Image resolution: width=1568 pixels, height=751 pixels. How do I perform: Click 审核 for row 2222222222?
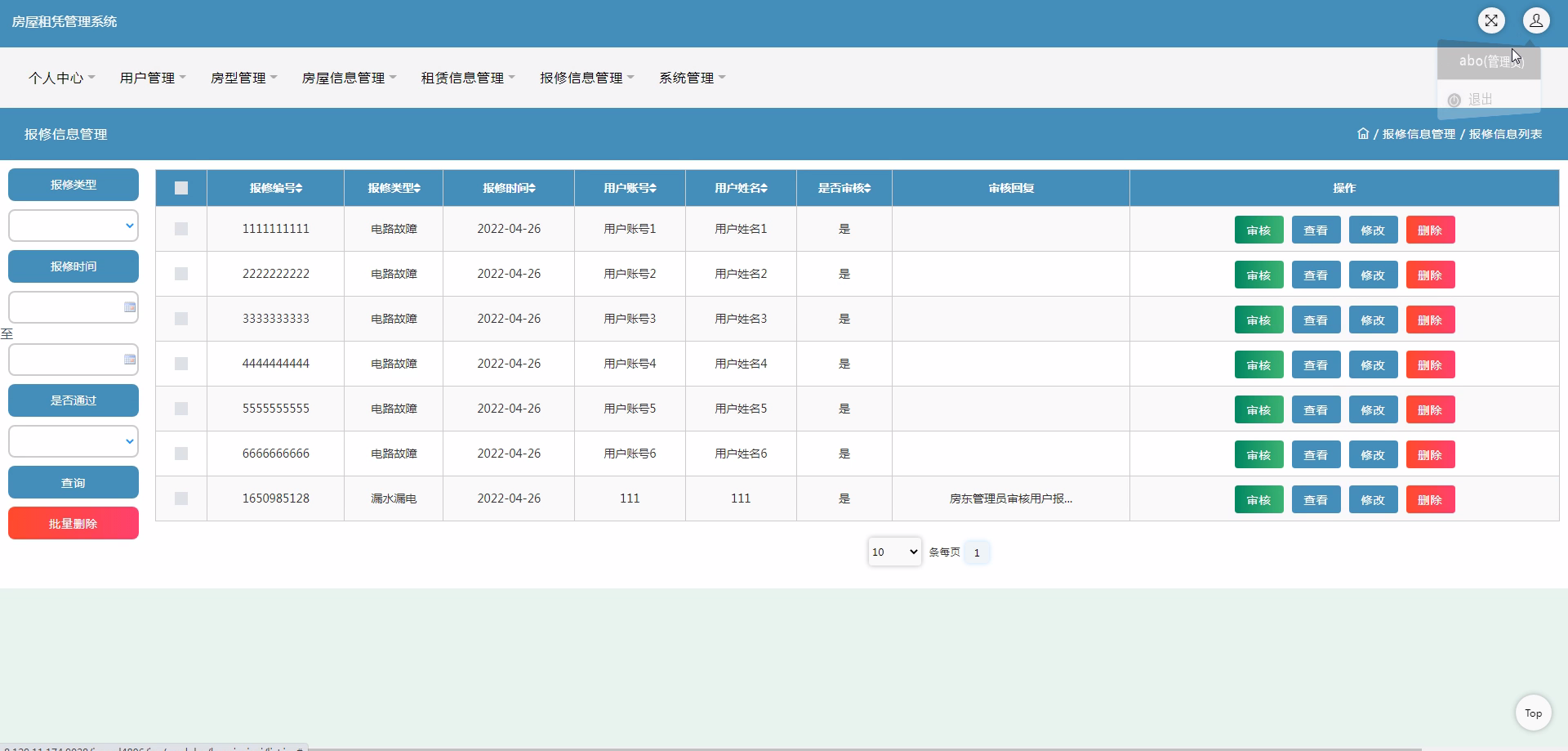pyautogui.click(x=1258, y=275)
